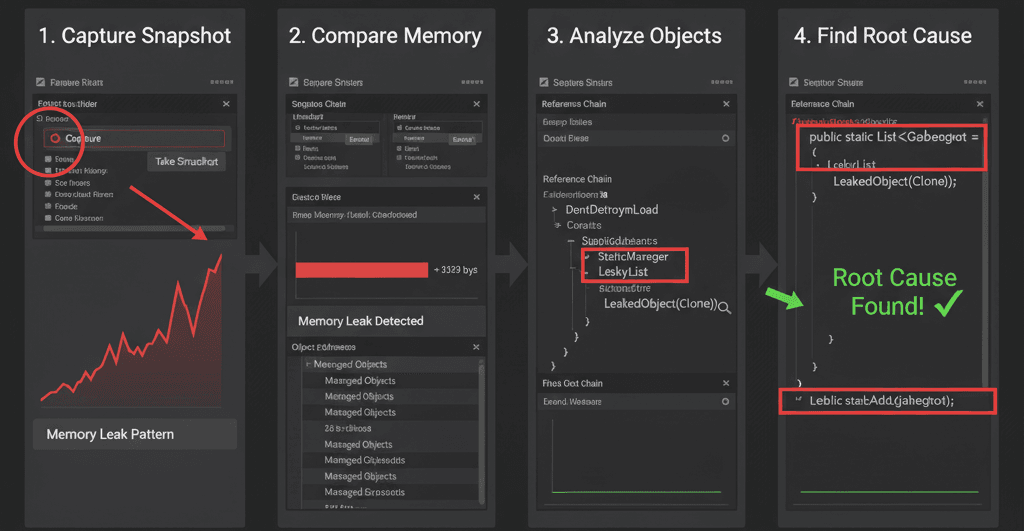
Task: Toggle the second checkbox in the Capture Snapshot list
Action: pyautogui.click(x=48, y=170)
